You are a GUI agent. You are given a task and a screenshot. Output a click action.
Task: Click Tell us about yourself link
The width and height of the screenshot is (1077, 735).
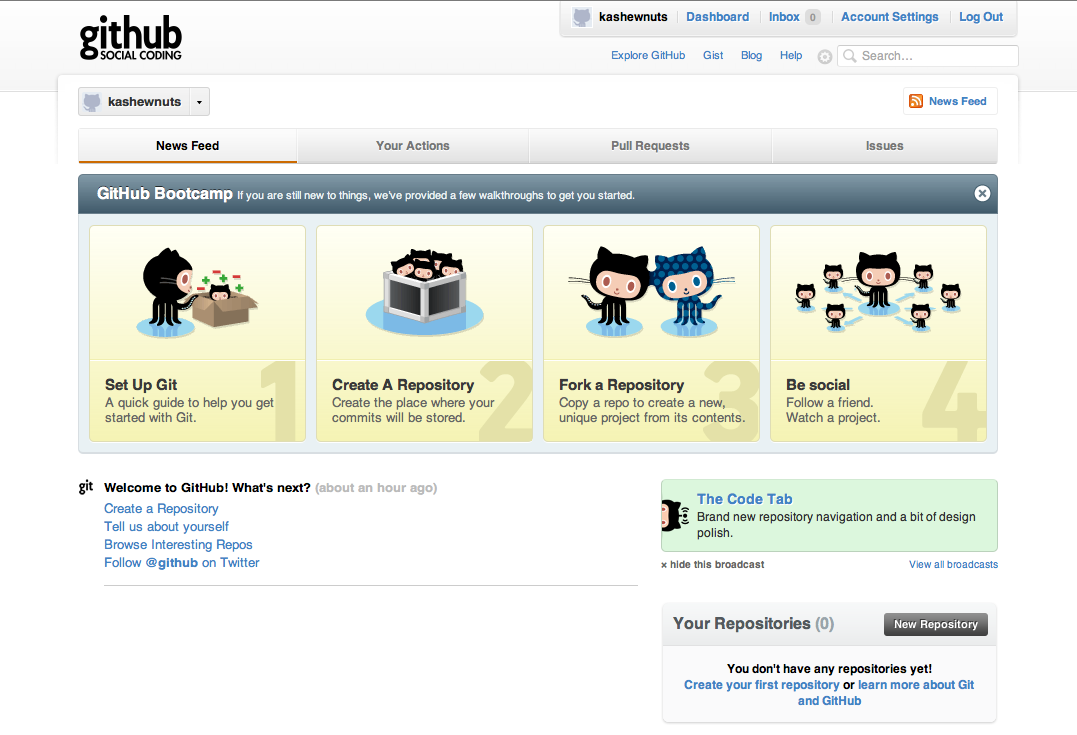pyautogui.click(x=166, y=527)
